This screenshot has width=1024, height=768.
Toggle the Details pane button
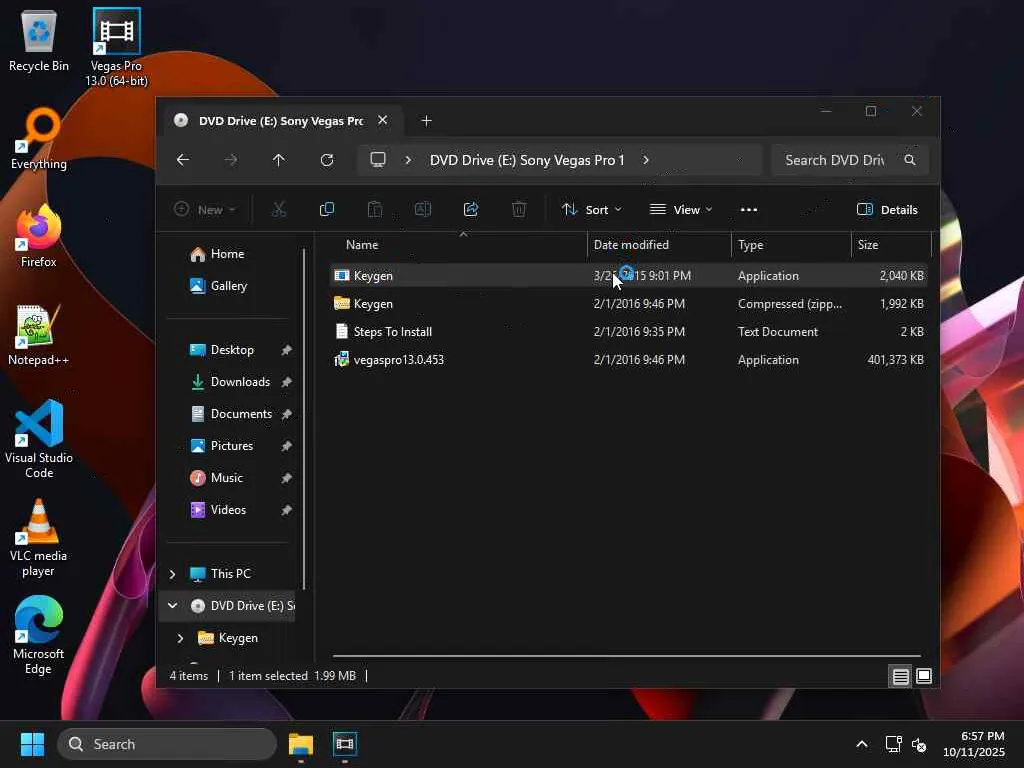click(x=887, y=210)
